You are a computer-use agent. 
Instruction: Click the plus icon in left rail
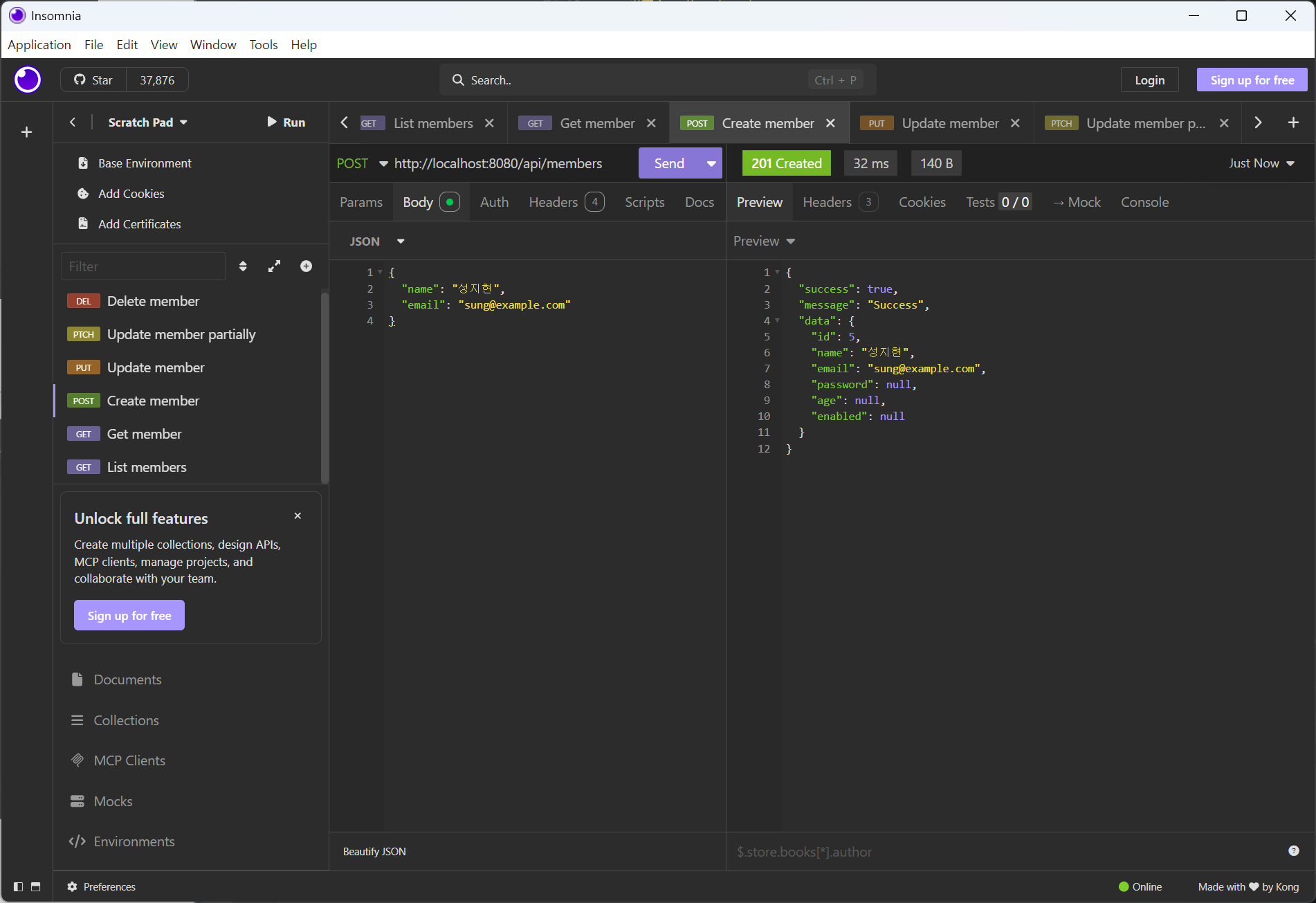(x=27, y=132)
